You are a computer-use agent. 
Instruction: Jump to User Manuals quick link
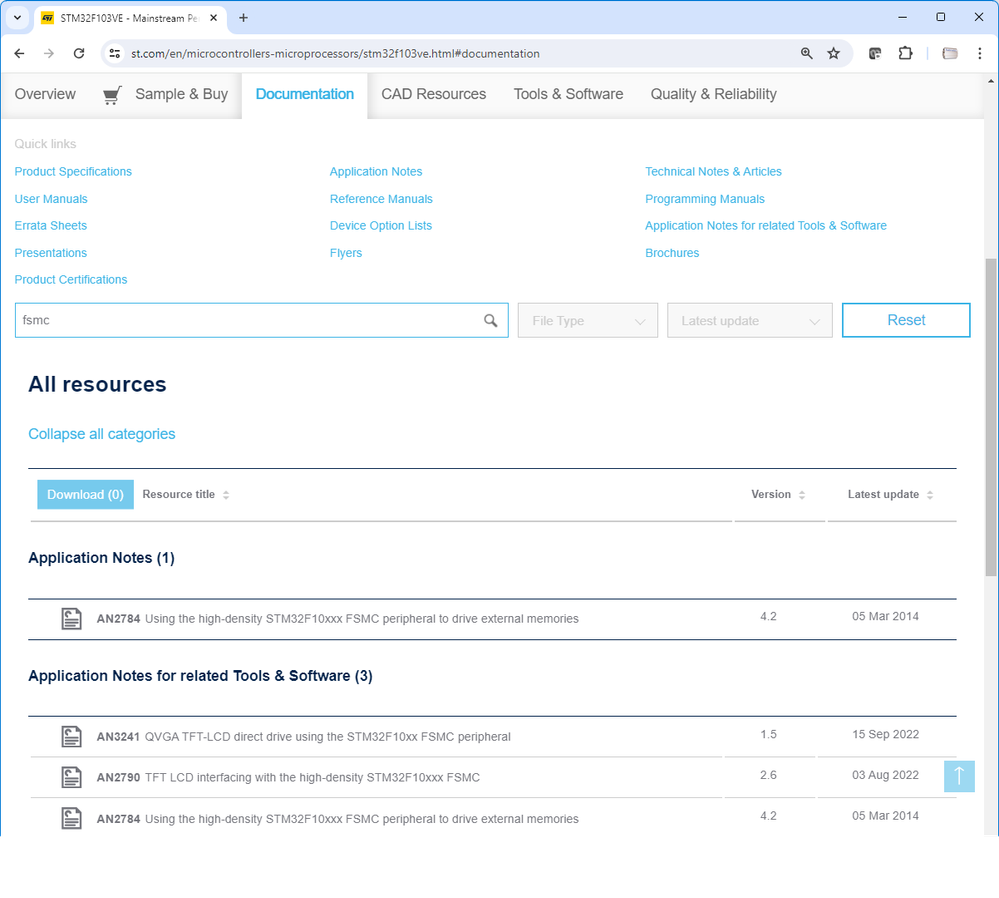(x=51, y=199)
